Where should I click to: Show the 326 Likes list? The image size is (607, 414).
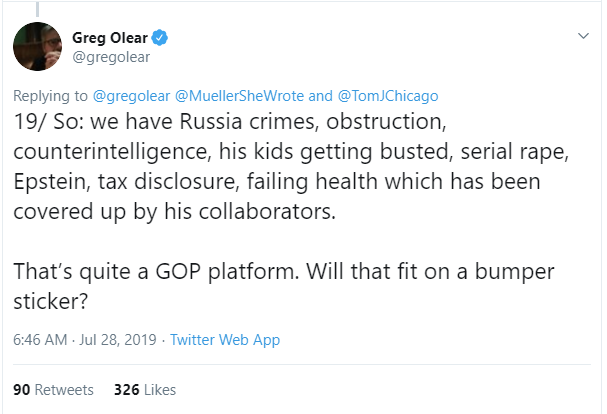[145, 389]
